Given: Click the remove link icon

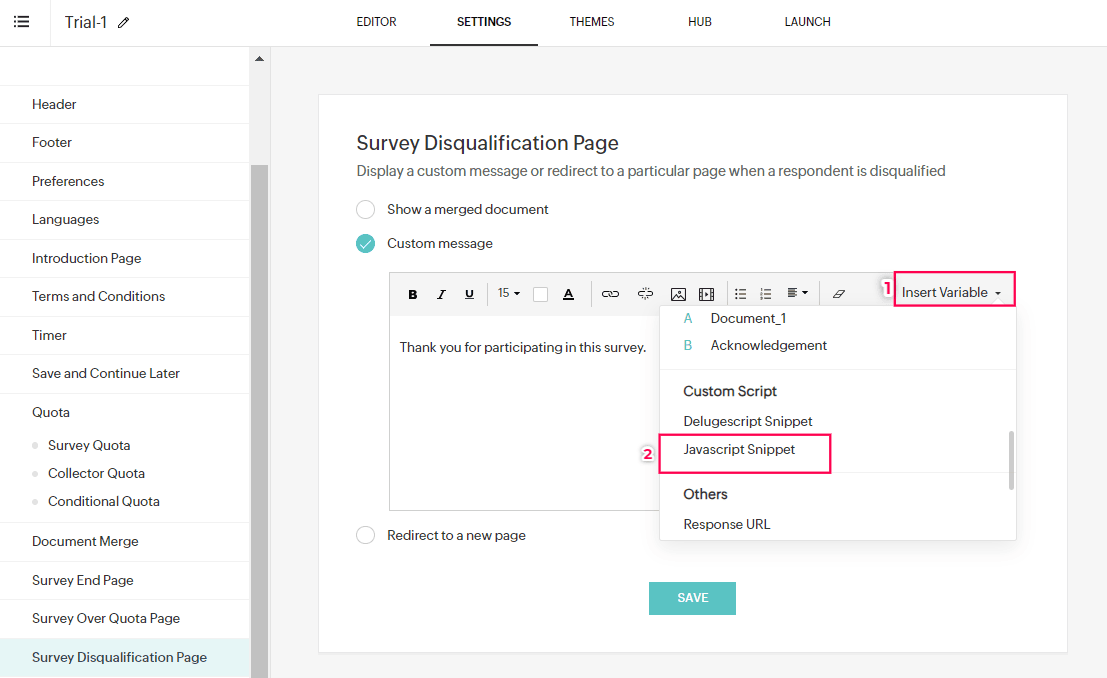Looking at the screenshot, I should coord(645,294).
